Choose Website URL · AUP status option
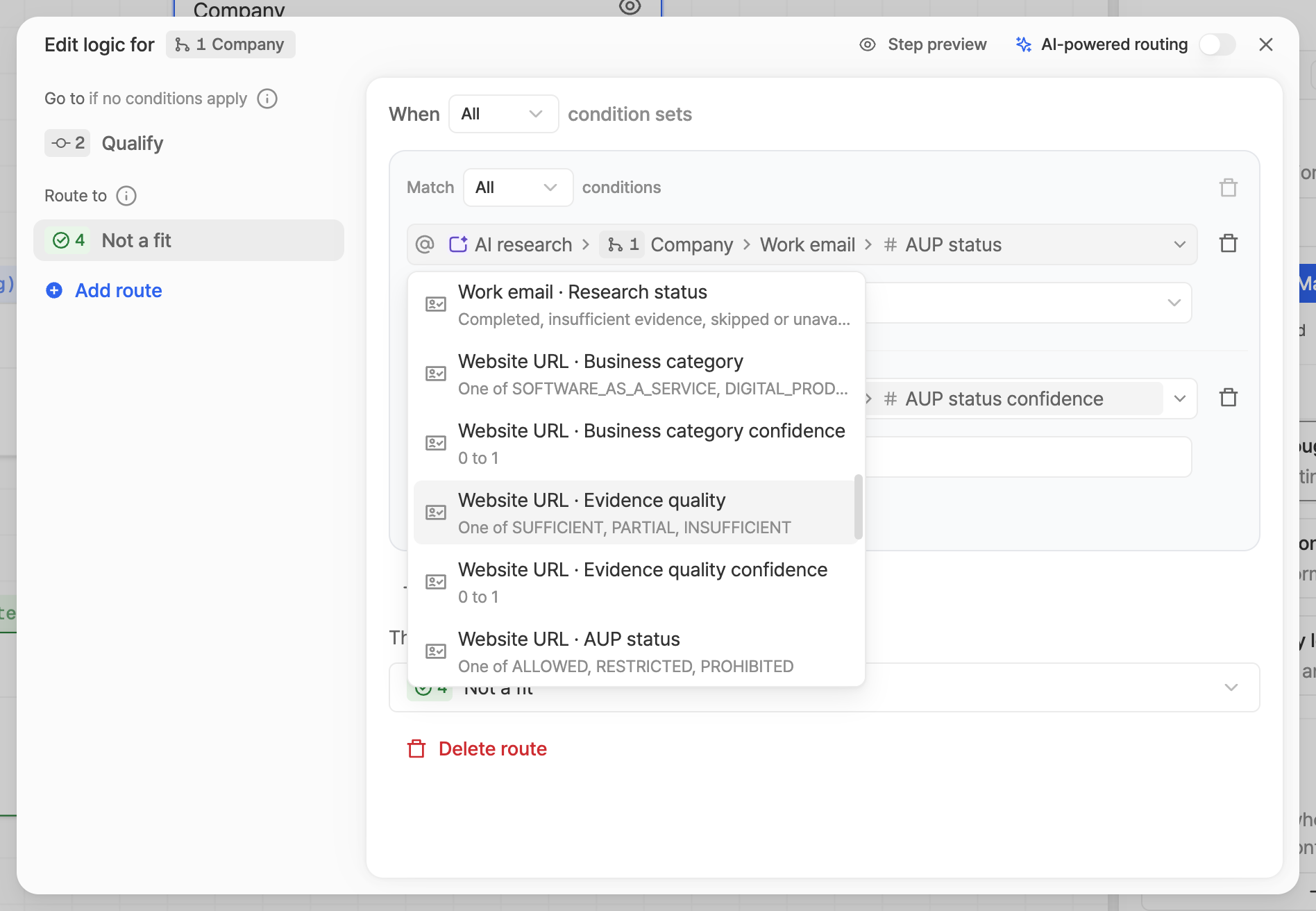1316x911 pixels. pos(636,652)
